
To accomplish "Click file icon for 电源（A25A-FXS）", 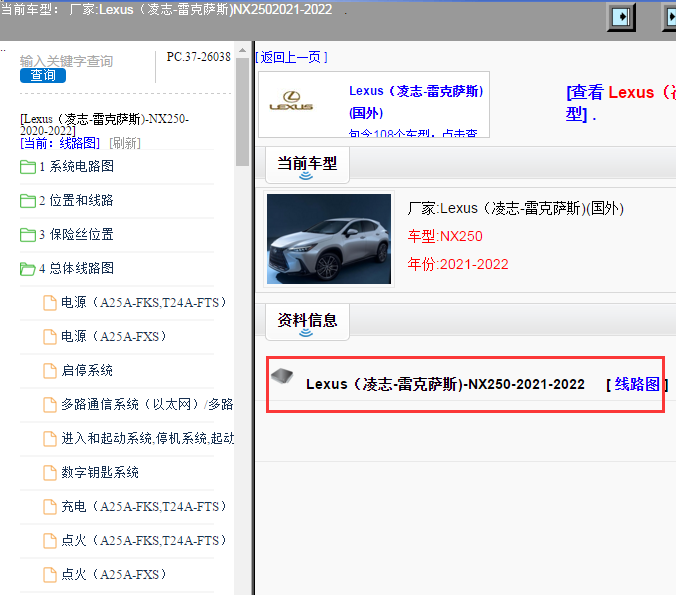I will (50, 337).
